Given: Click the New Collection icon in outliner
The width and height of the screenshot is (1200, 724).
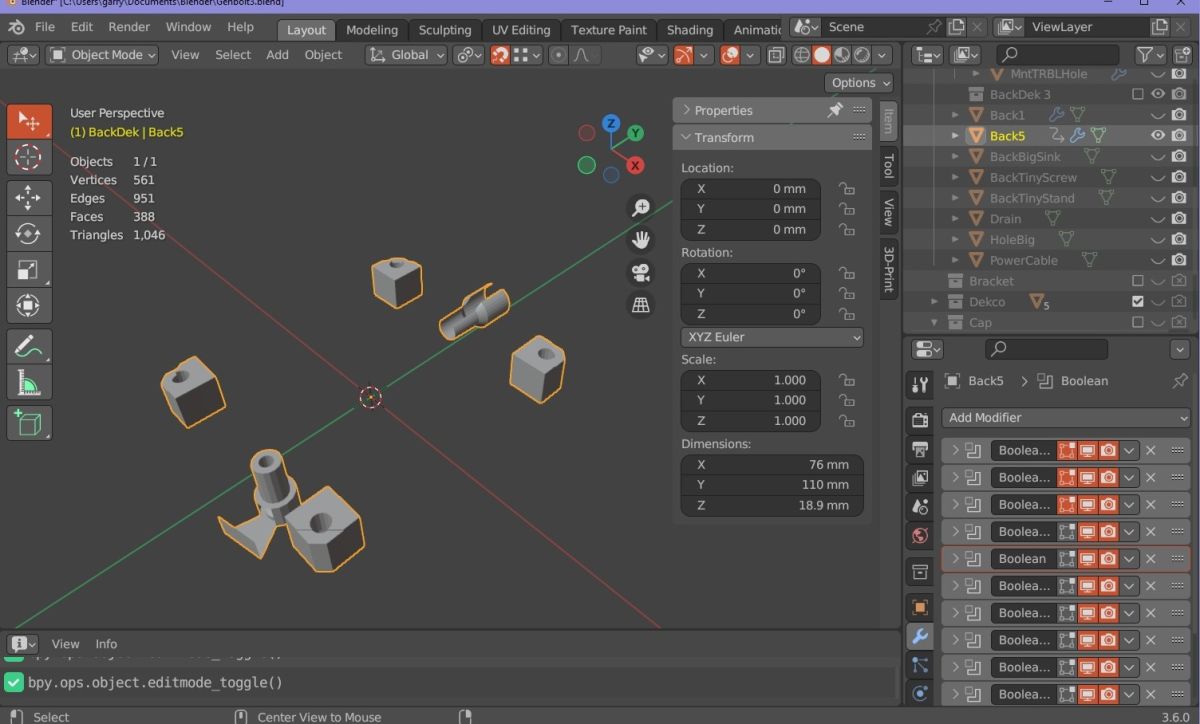Looking at the screenshot, I should point(1181,55).
